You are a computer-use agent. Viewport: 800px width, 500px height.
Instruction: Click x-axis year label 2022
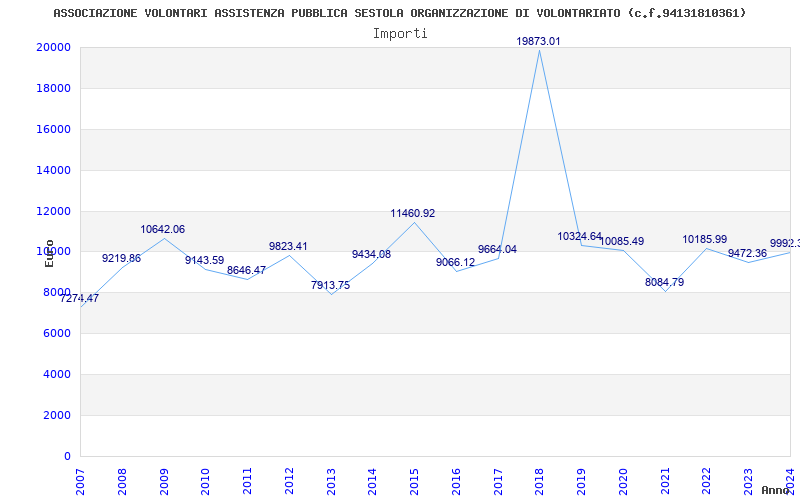(x=707, y=482)
